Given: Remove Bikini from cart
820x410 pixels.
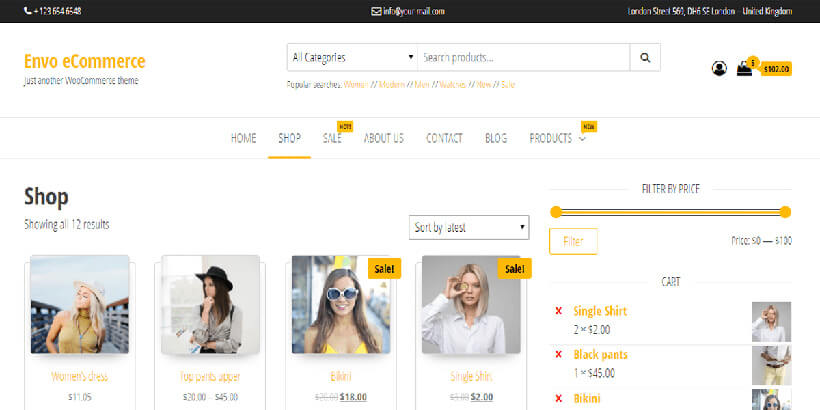Looking at the screenshot, I should 558,398.
